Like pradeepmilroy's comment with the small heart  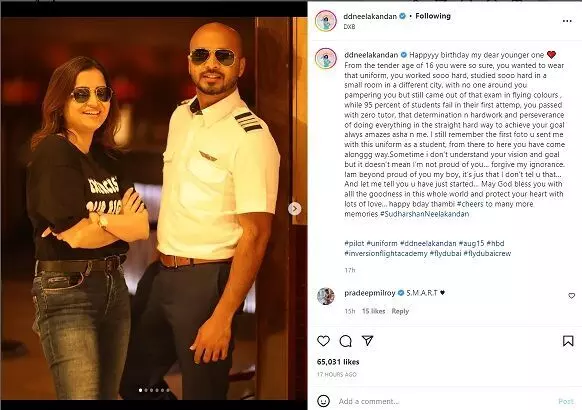pyautogui.click(x=572, y=296)
